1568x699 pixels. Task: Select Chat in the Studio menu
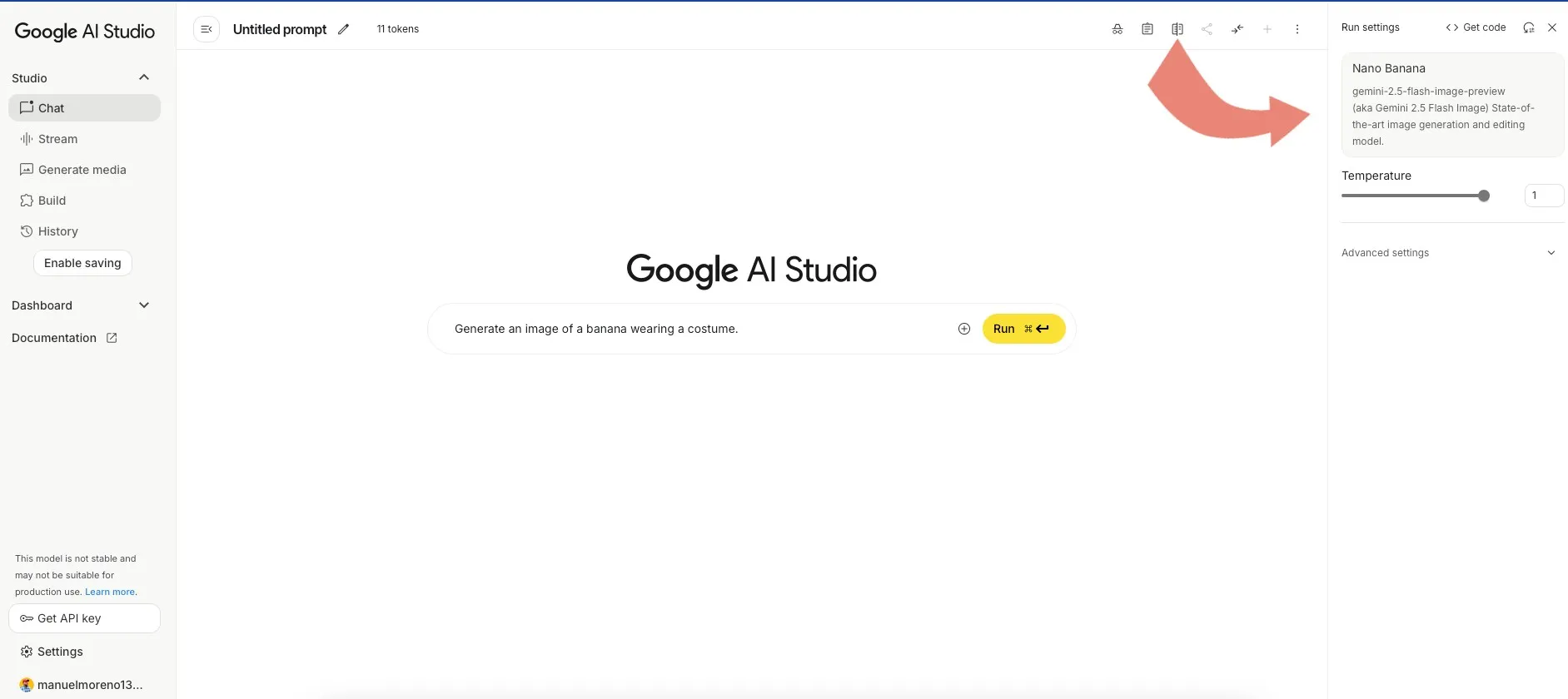[84, 108]
